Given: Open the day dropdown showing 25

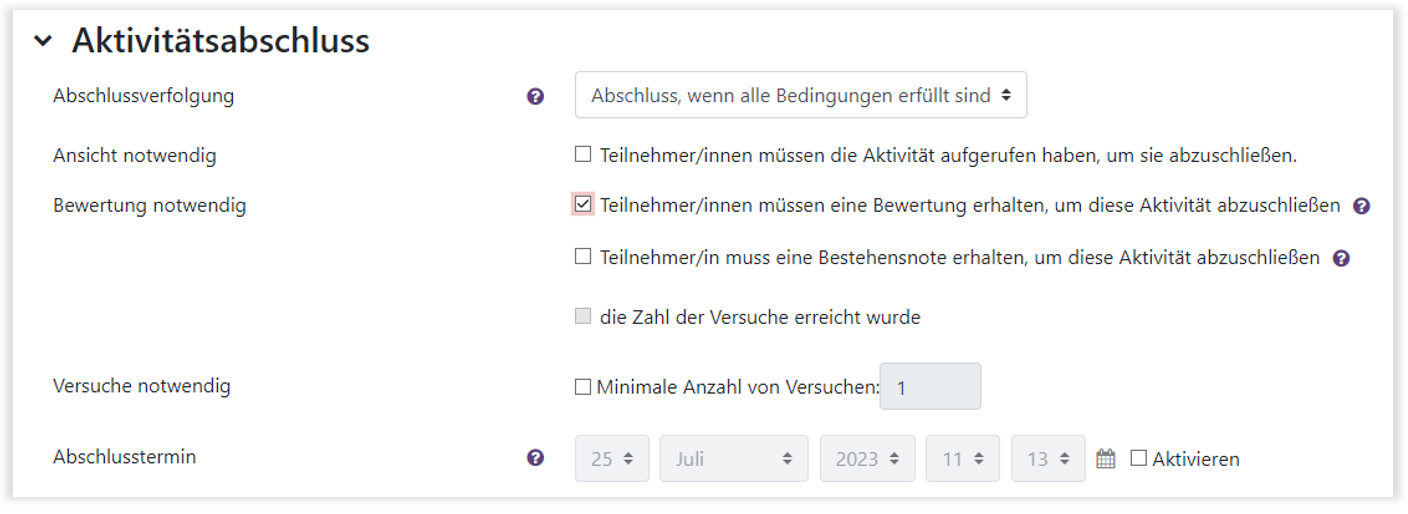Looking at the screenshot, I should click(612, 459).
